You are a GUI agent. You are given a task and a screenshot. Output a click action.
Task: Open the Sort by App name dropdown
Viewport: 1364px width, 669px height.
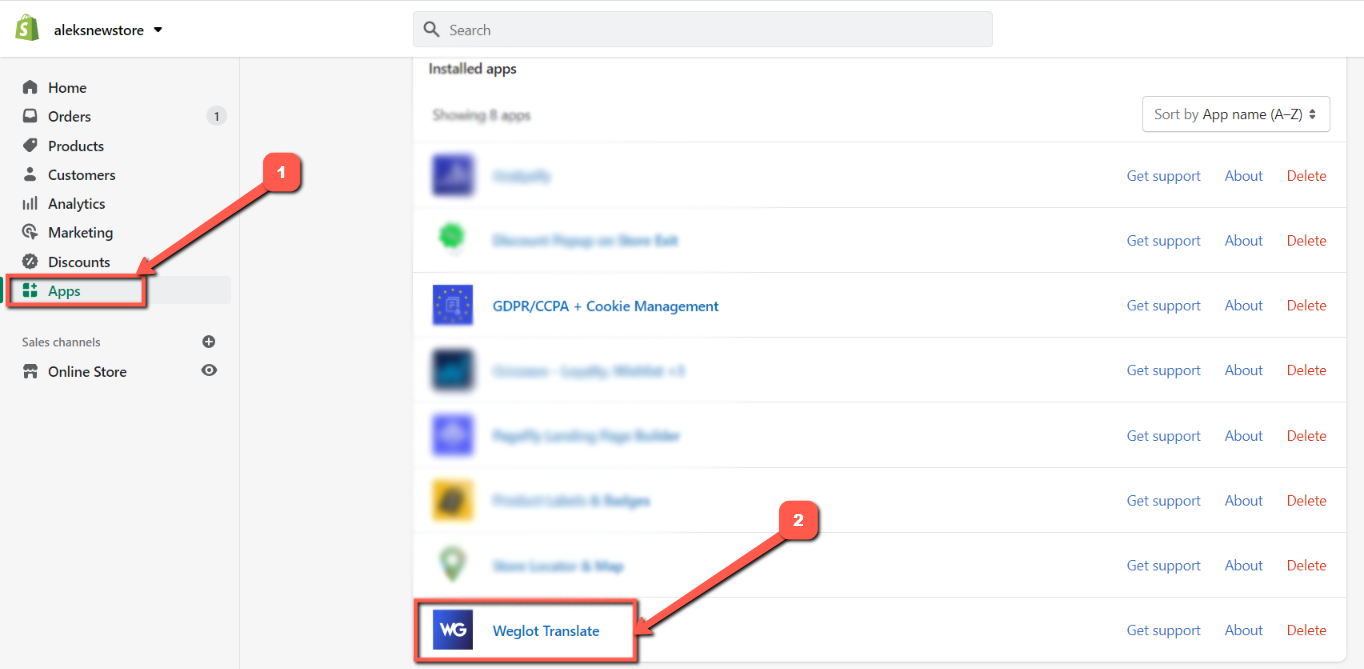tap(1236, 114)
